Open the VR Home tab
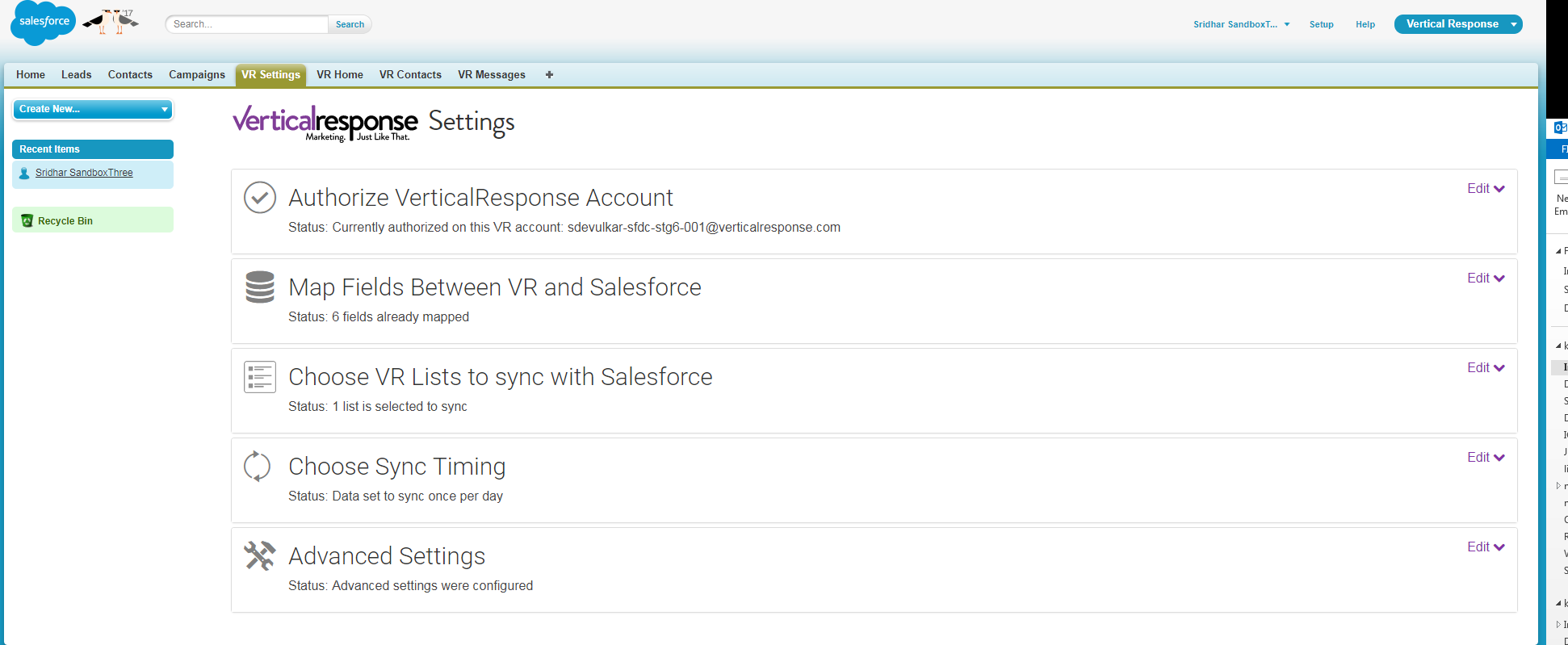 (340, 75)
